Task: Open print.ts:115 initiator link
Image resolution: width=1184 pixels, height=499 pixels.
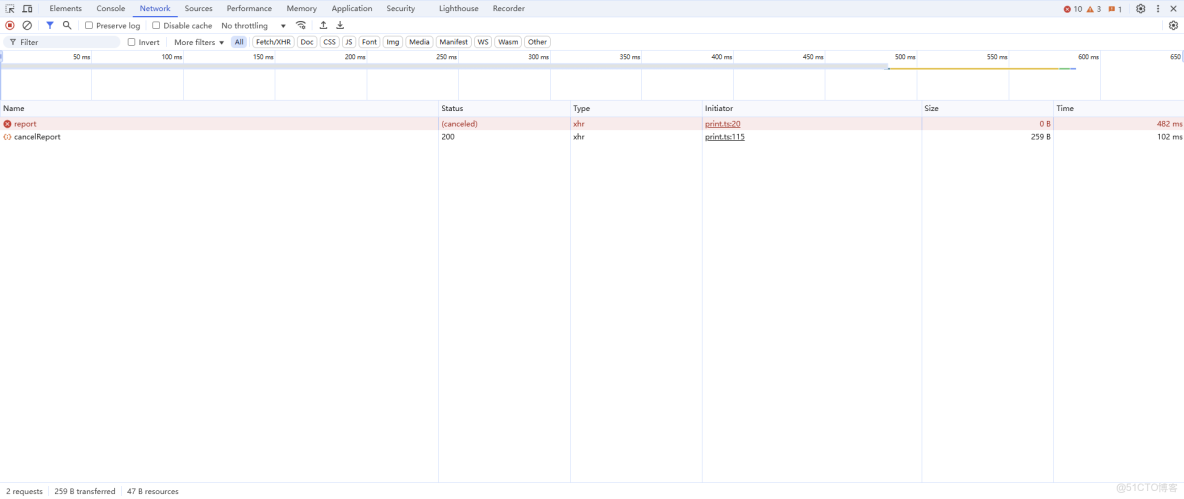Action: coord(725,137)
